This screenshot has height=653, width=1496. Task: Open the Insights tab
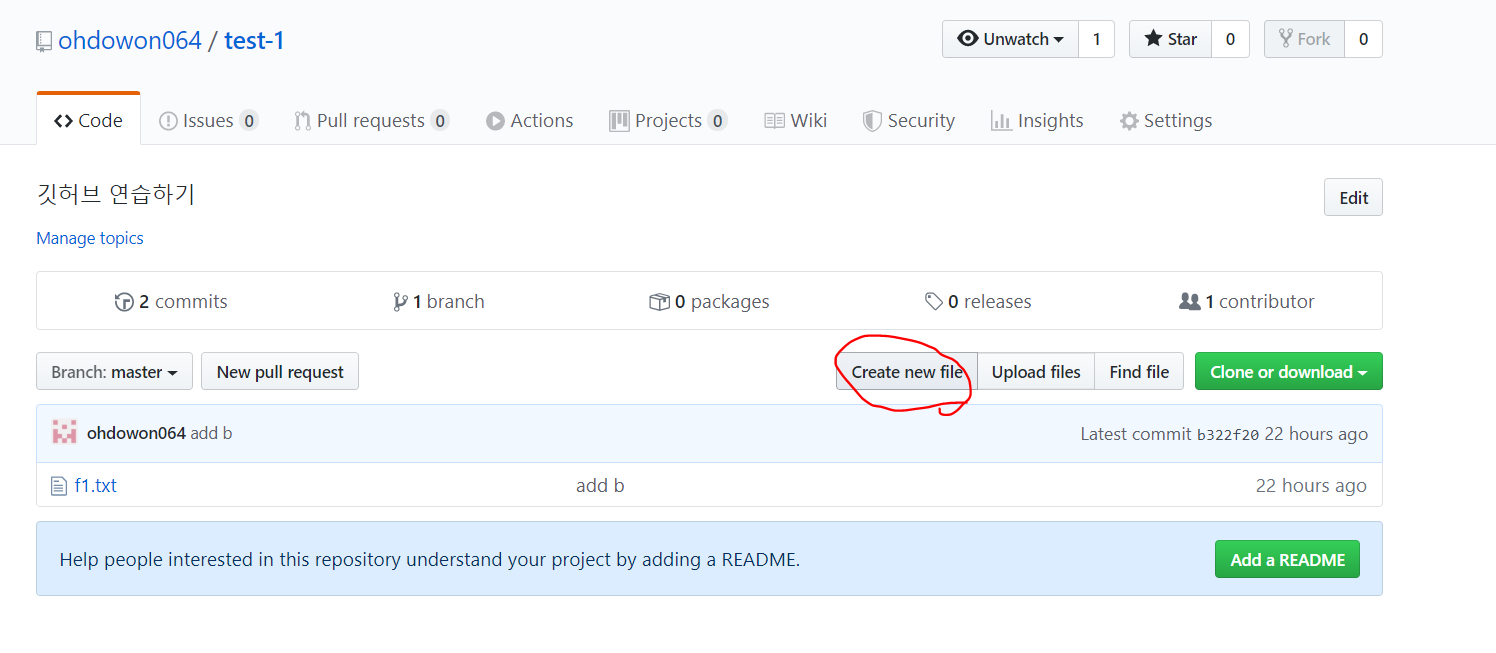pyautogui.click(x=1037, y=120)
